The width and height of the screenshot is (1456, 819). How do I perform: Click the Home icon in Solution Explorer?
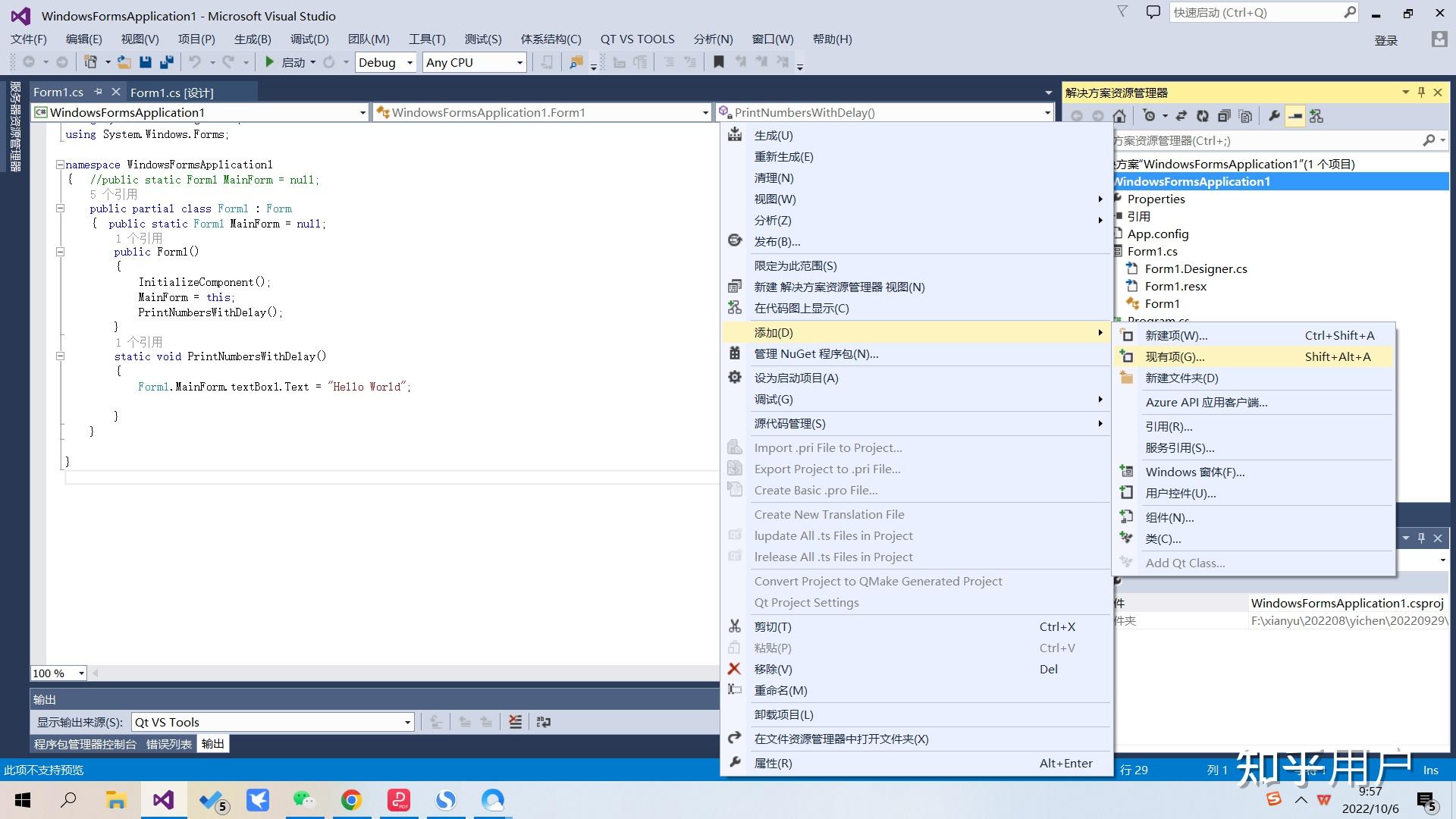(x=1119, y=116)
